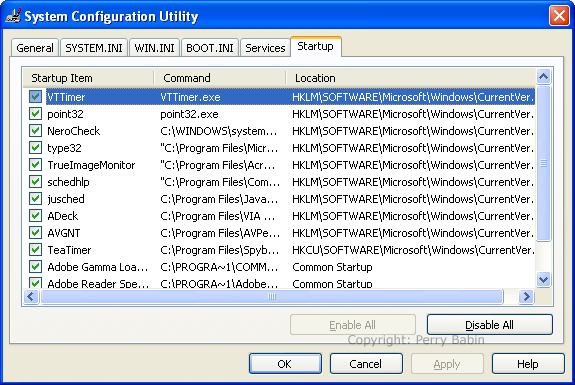Select the TeaTimer row name
Image resolution: width=575 pixels, height=385 pixels.
pos(69,250)
